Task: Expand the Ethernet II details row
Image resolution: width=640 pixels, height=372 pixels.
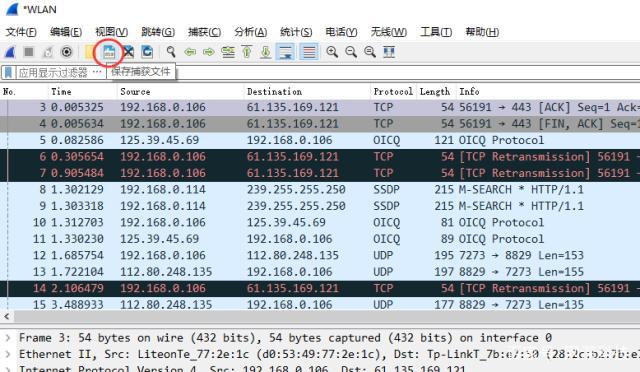Action: tap(8, 354)
